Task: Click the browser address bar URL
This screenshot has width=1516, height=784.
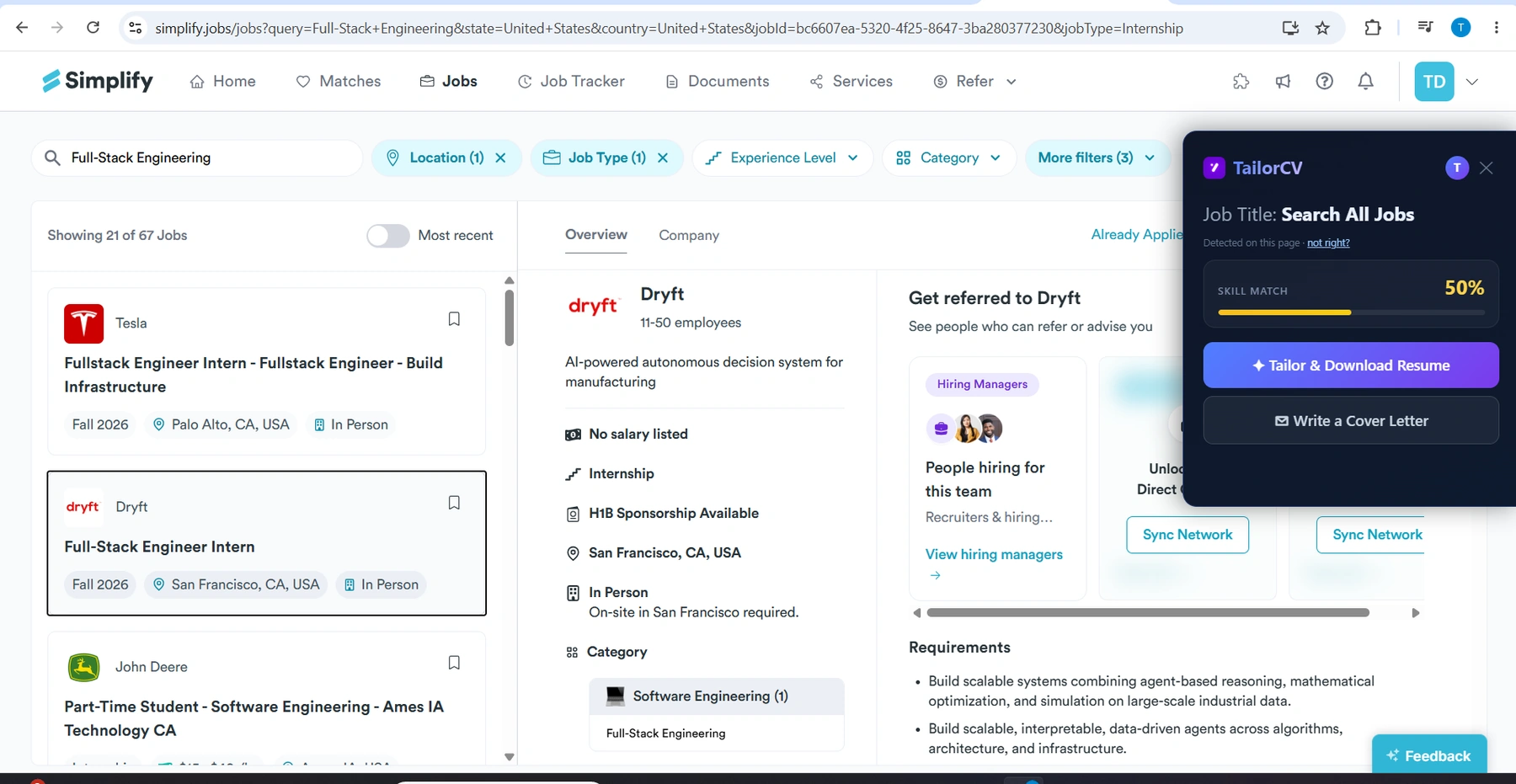Action: click(x=669, y=29)
